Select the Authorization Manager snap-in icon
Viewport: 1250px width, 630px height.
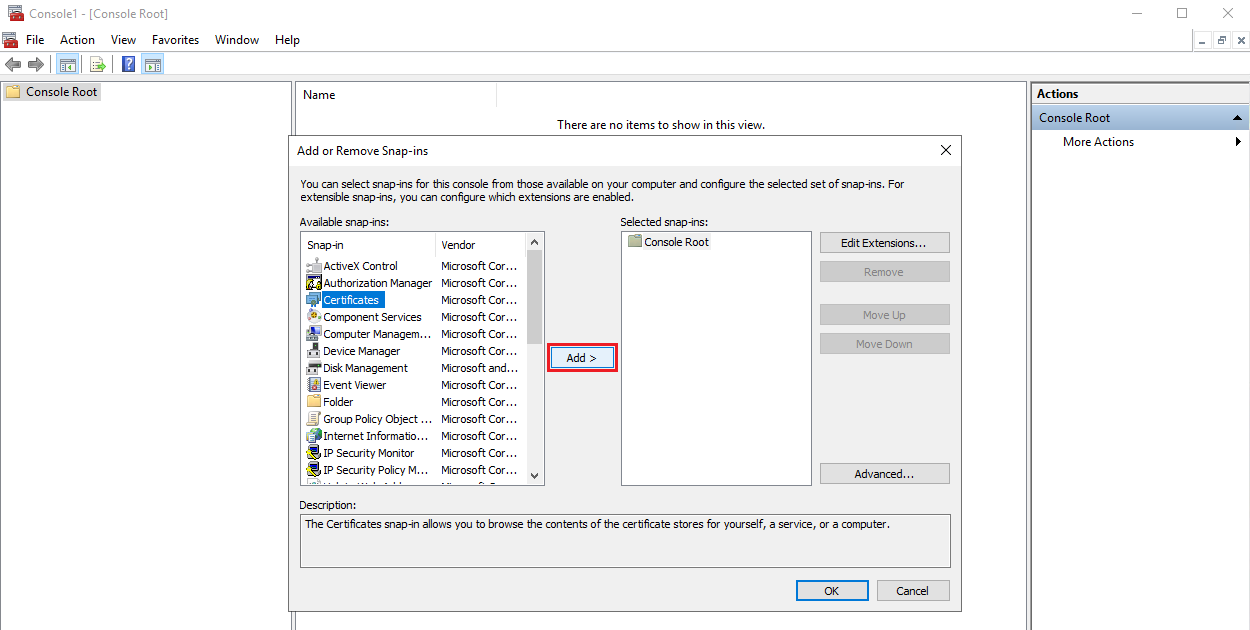click(314, 283)
